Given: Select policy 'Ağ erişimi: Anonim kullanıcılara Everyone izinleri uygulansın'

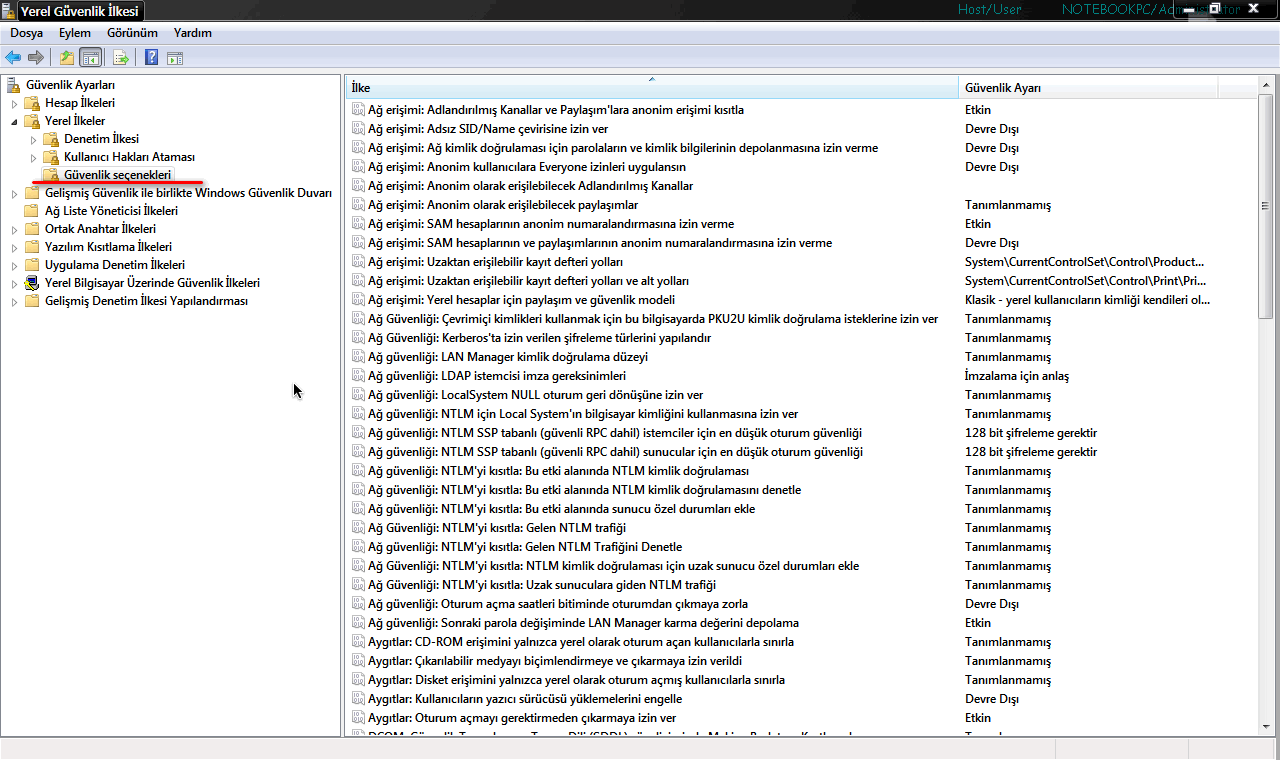Looking at the screenshot, I should pos(527,167).
